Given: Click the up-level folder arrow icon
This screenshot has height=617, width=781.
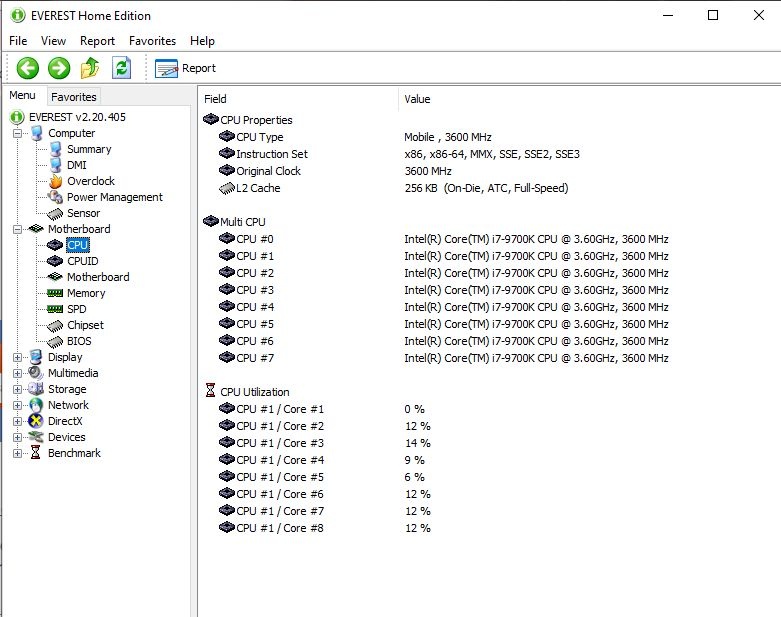Looking at the screenshot, I should pos(90,68).
